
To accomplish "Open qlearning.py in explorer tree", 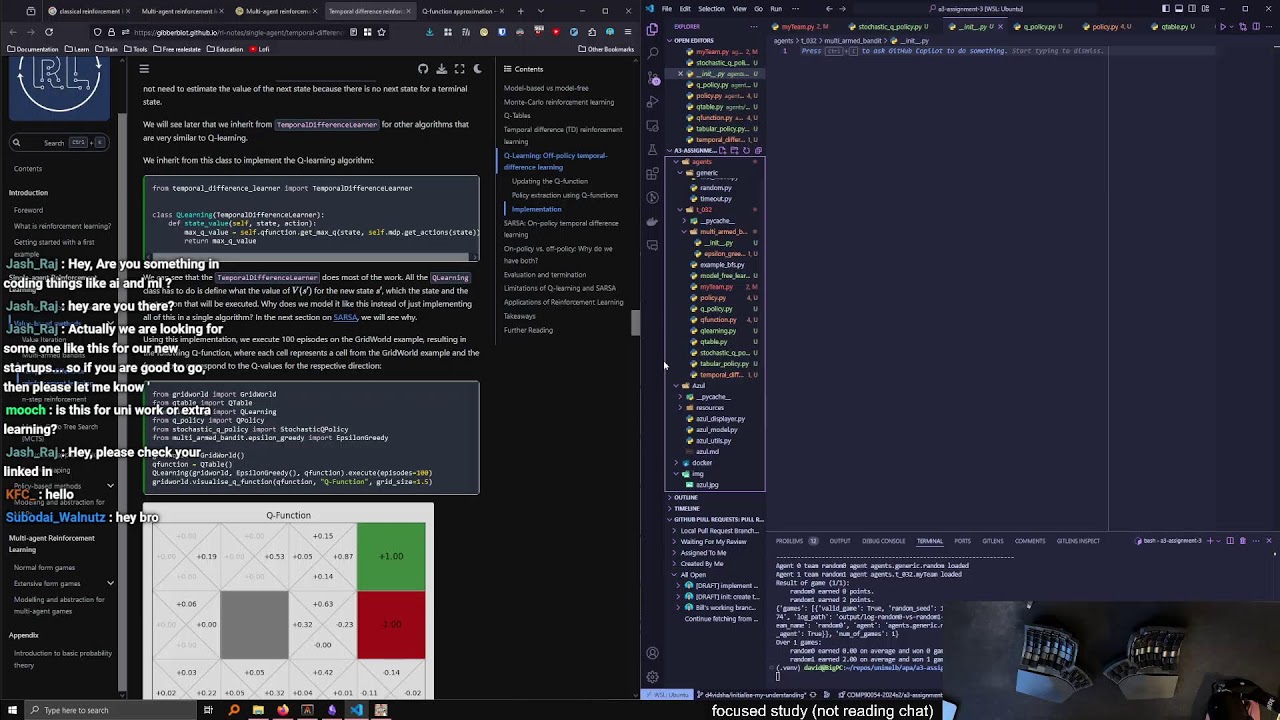I will [x=717, y=331].
